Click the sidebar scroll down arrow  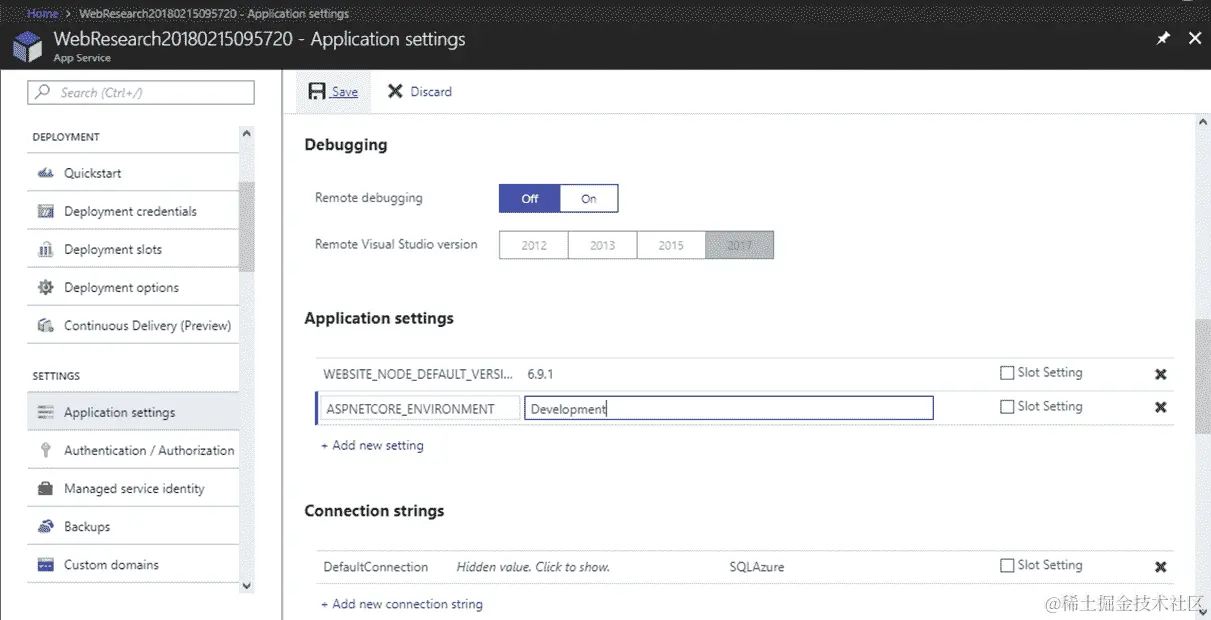(x=247, y=586)
